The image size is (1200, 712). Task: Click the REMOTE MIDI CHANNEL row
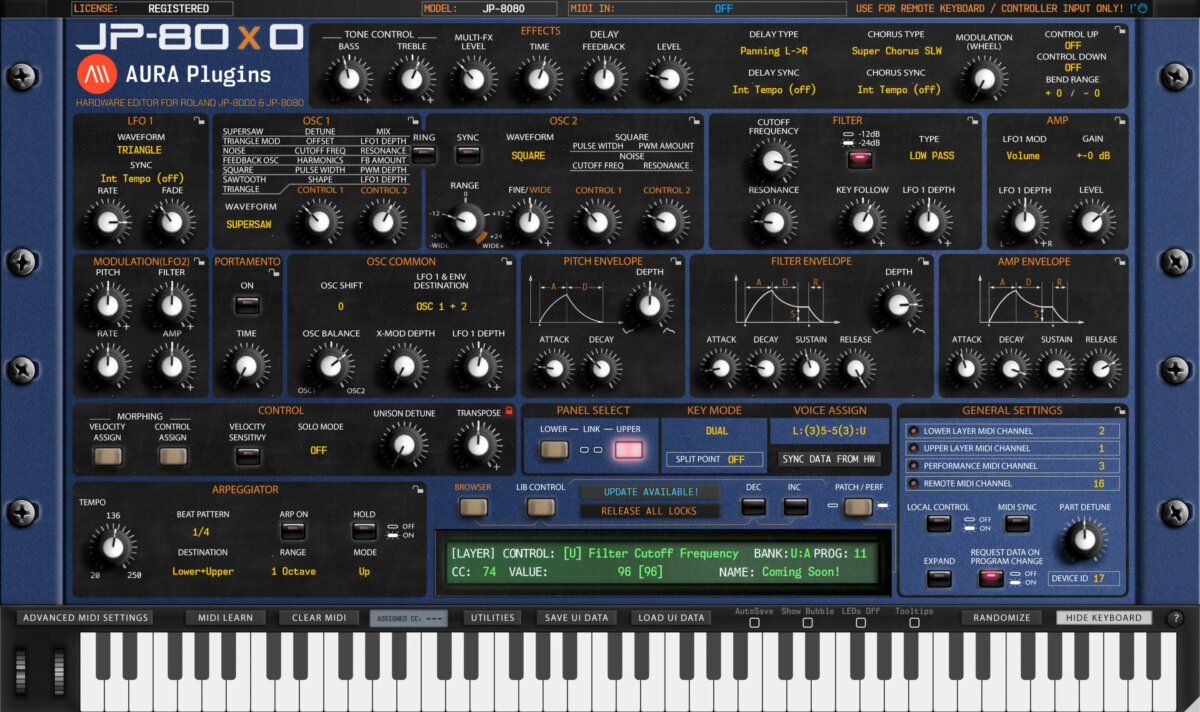(1012, 484)
